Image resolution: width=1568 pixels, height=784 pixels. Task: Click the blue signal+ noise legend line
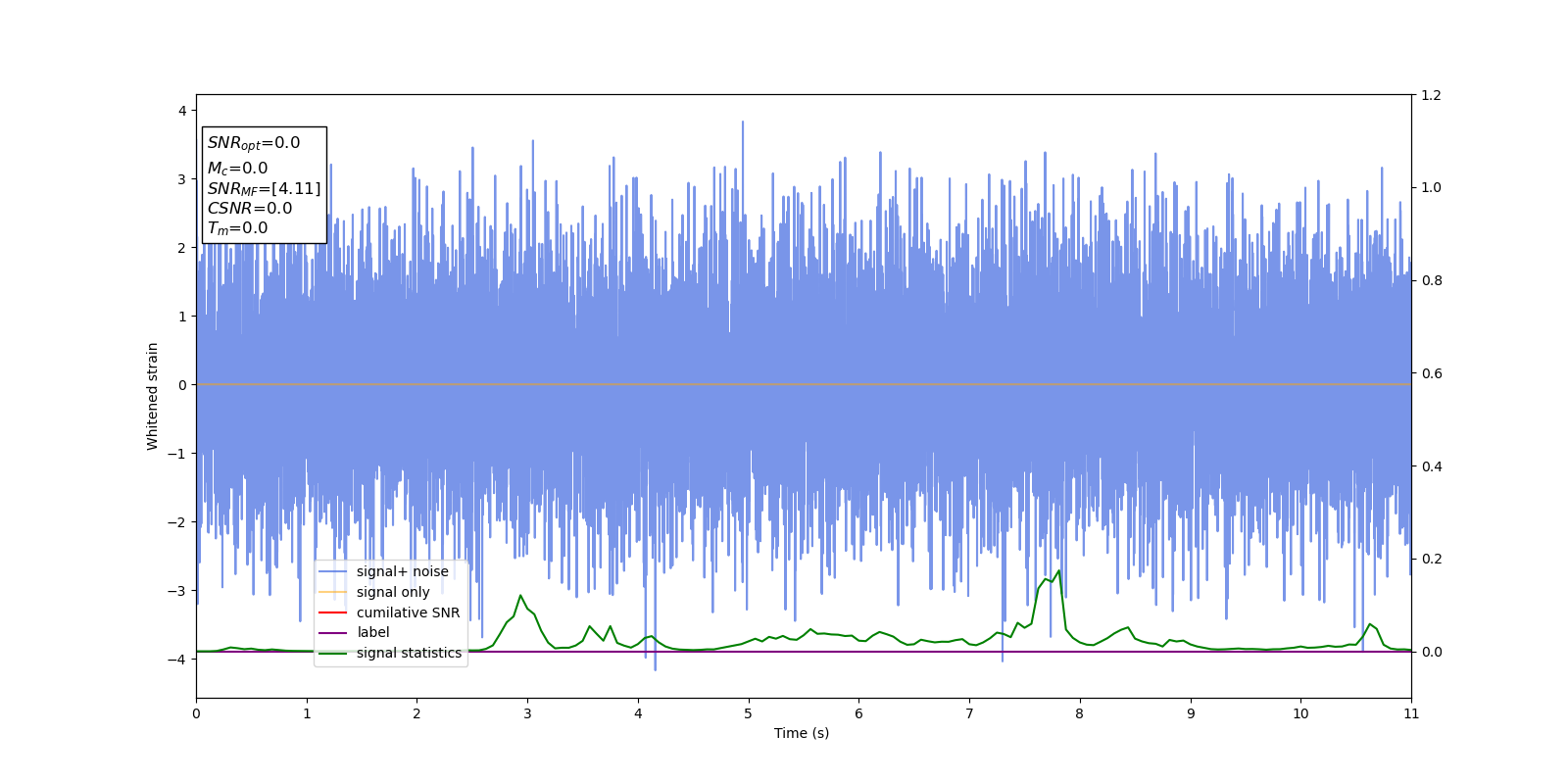[x=333, y=571]
